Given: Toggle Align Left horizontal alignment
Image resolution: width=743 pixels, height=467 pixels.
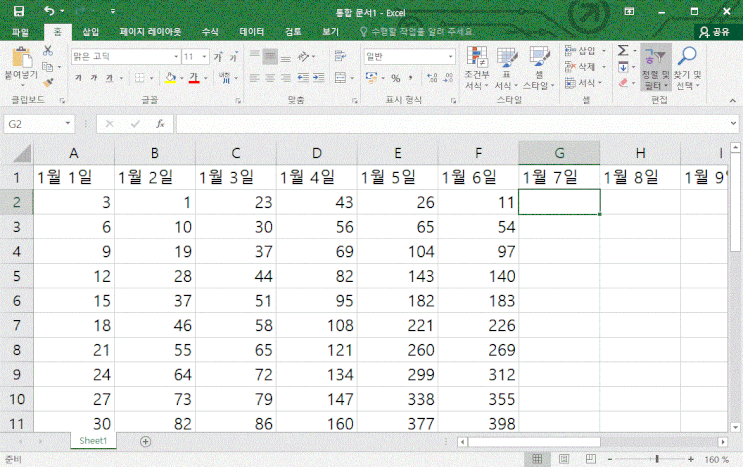Looking at the screenshot, I should point(254,78).
